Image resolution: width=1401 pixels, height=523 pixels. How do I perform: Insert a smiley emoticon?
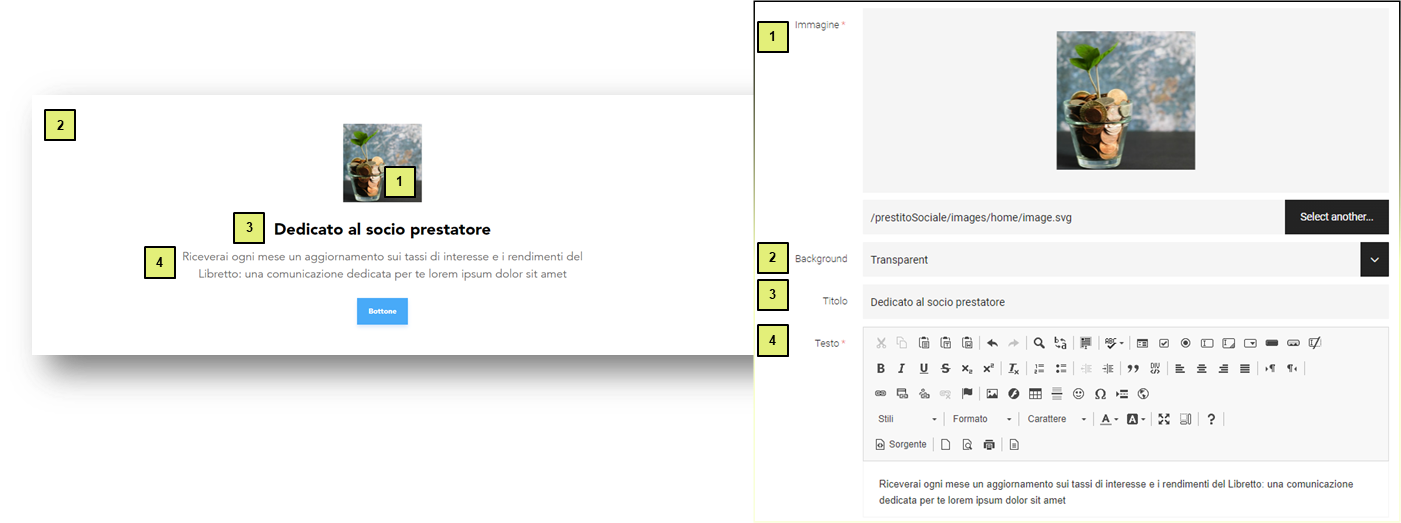click(1078, 393)
